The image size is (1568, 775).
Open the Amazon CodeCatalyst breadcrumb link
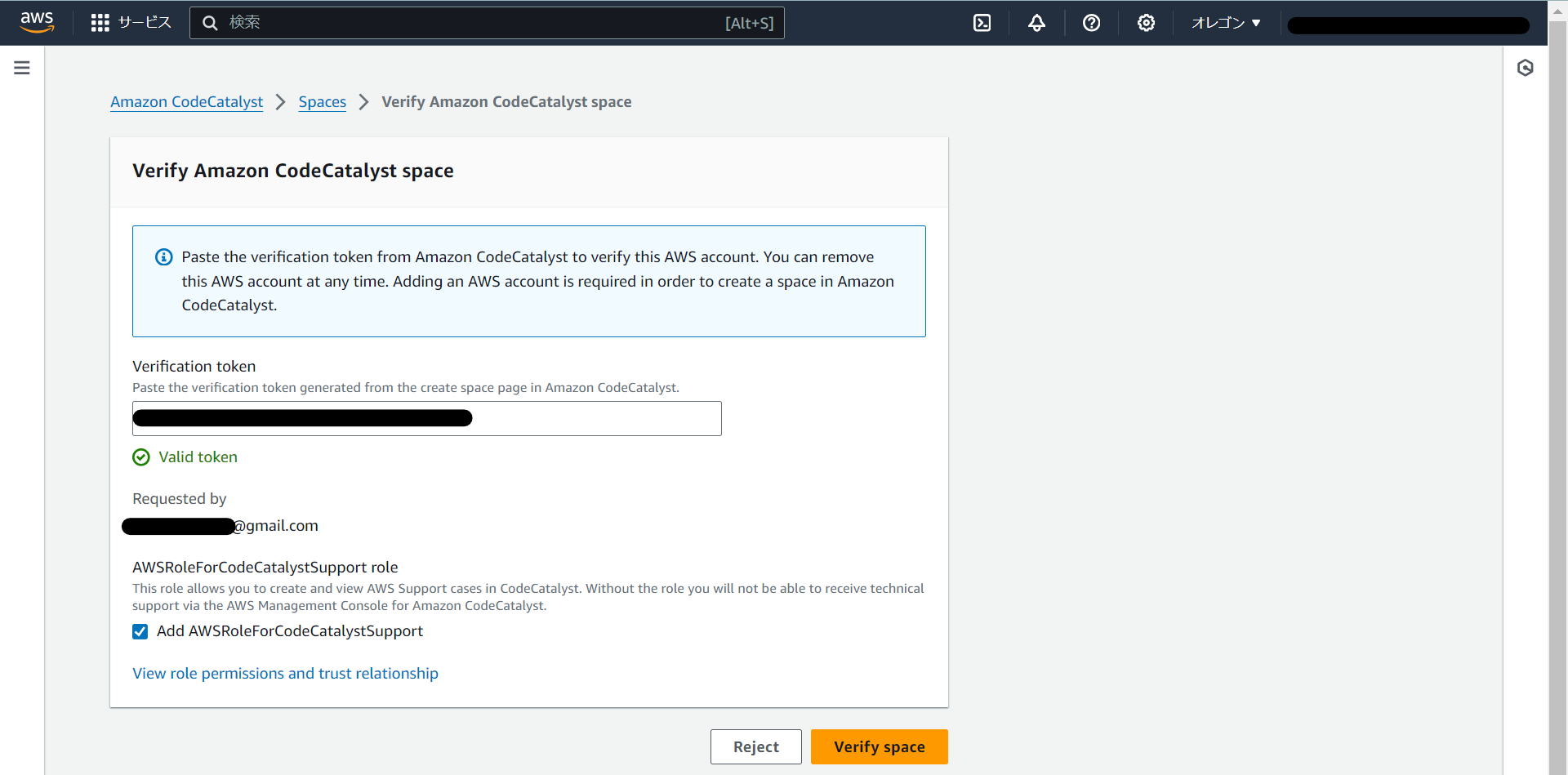pyautogui.click(x=186, y=102)
